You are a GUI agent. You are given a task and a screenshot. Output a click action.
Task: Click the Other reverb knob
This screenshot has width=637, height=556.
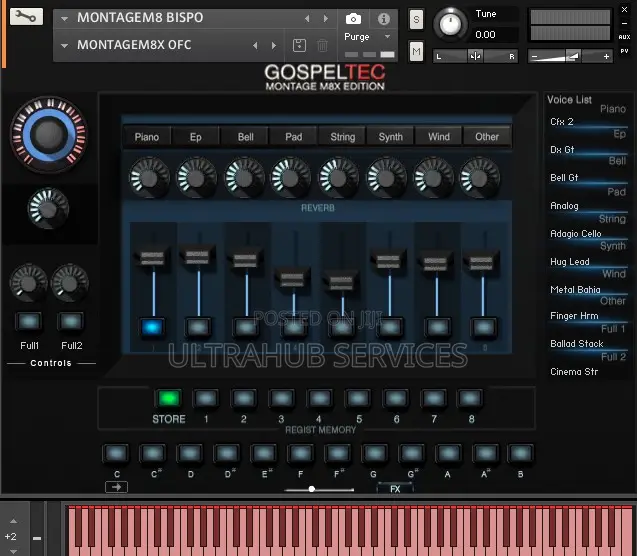tap(479, 178)
